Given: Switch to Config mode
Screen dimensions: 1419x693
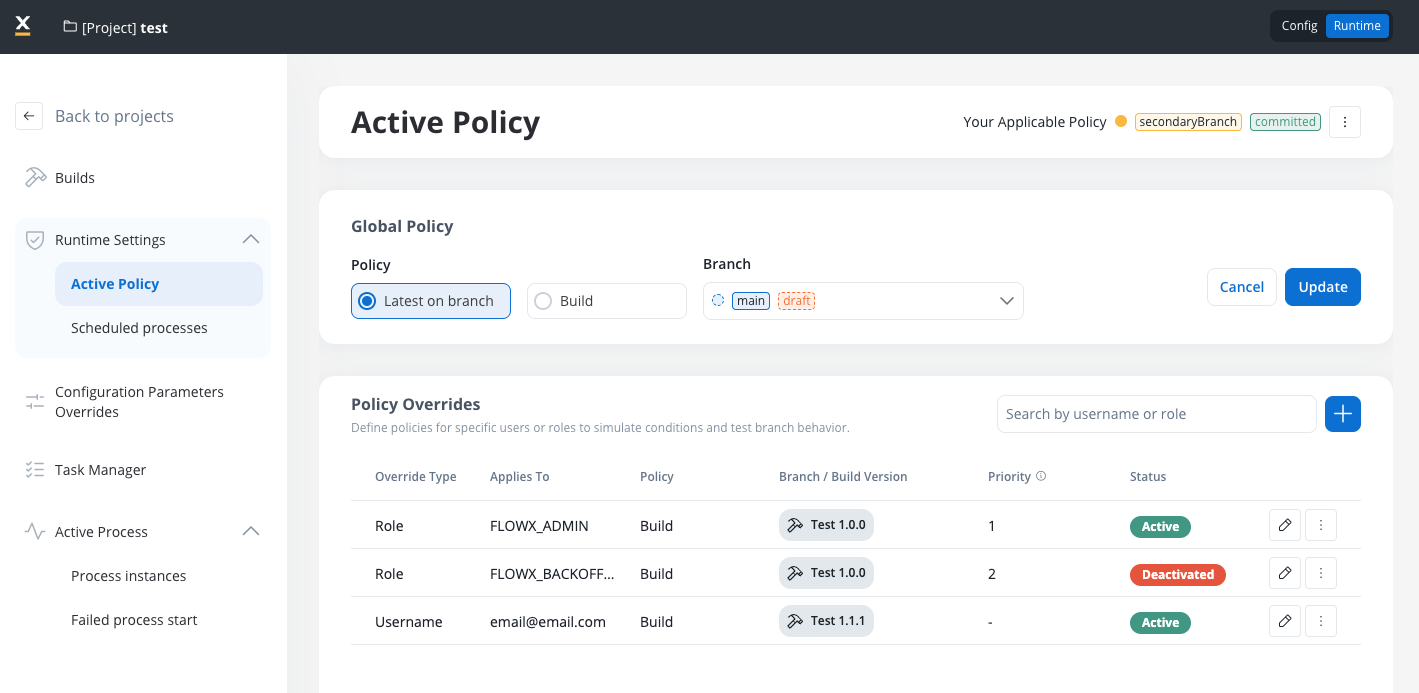Looking at the screenshot, I should 1299,26.
